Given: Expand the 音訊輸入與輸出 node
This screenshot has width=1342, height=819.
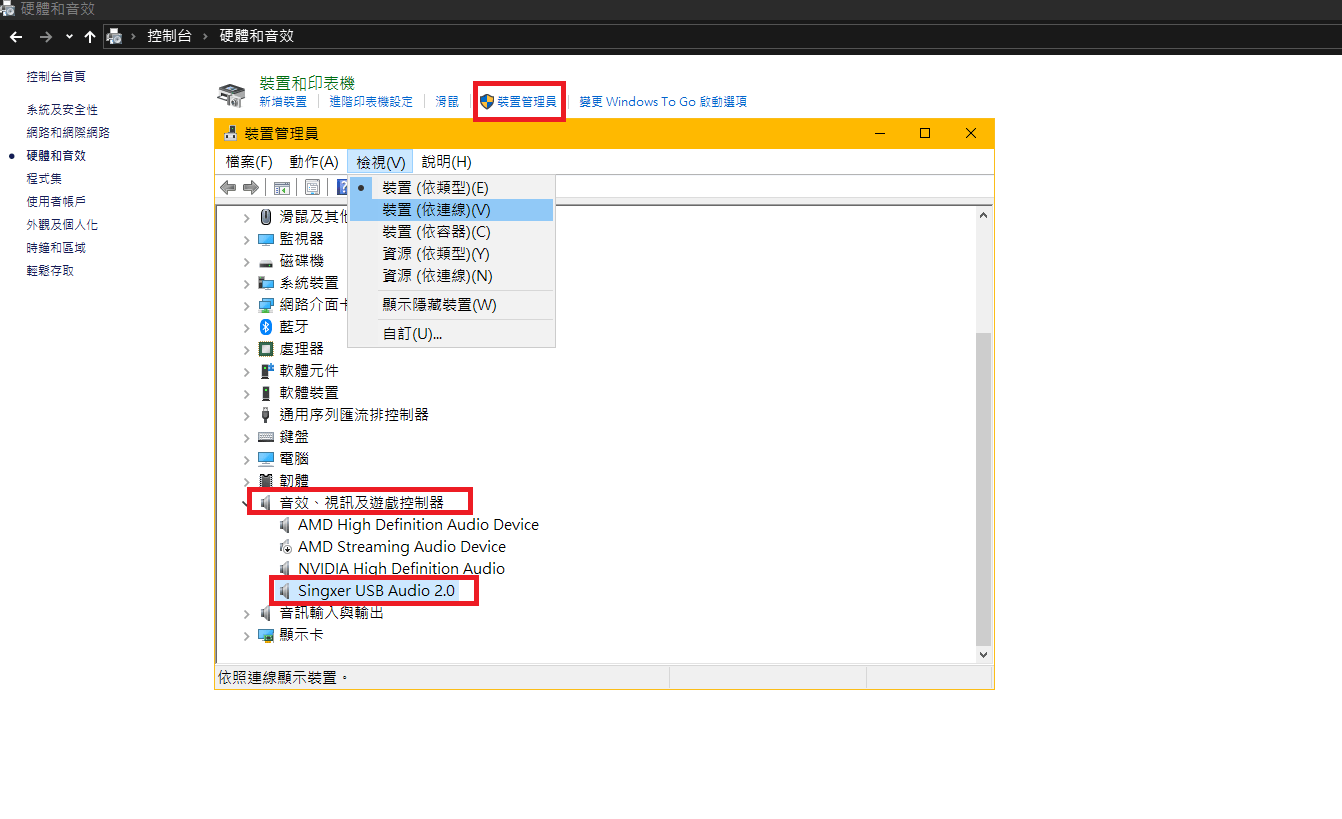Looking at the screenshot, I should [x=247, y=613].
